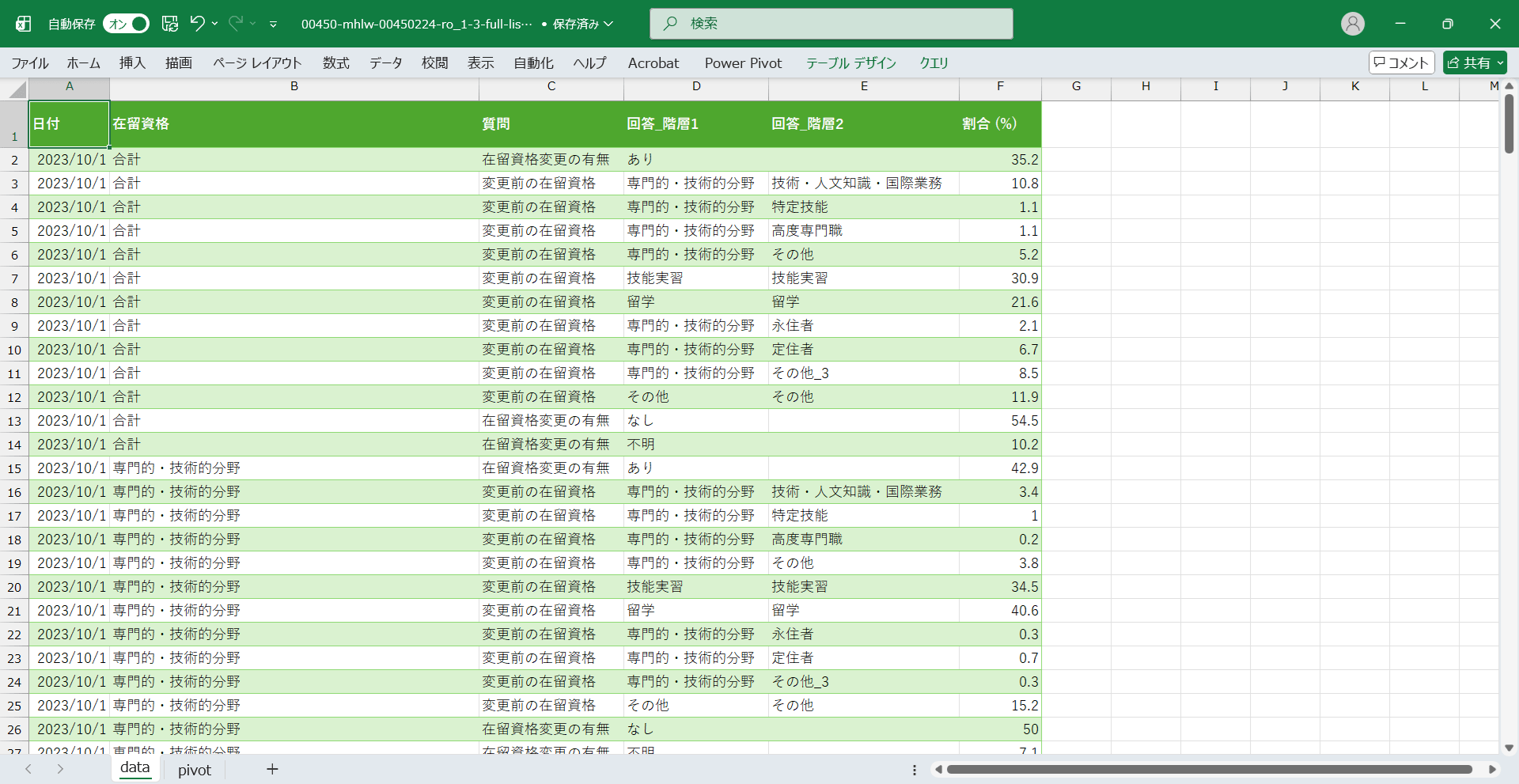The height and width of the screenshot is (784, 1519).
Task: Add a new sheet with plus icon
Action: 272,769
